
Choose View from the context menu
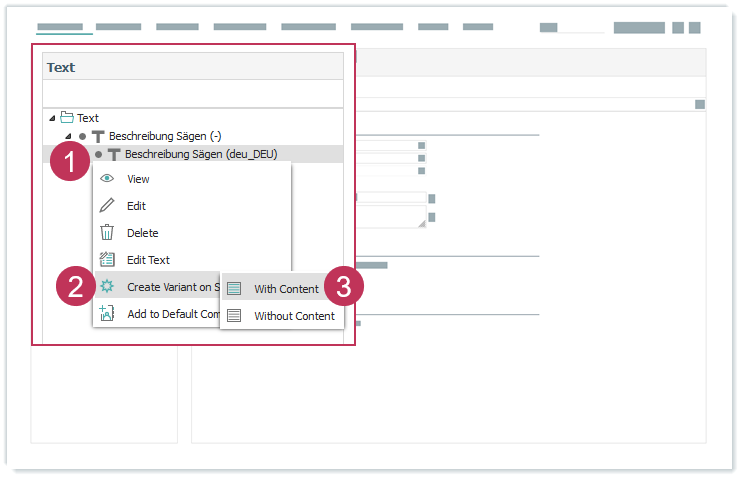pos(138,179)
